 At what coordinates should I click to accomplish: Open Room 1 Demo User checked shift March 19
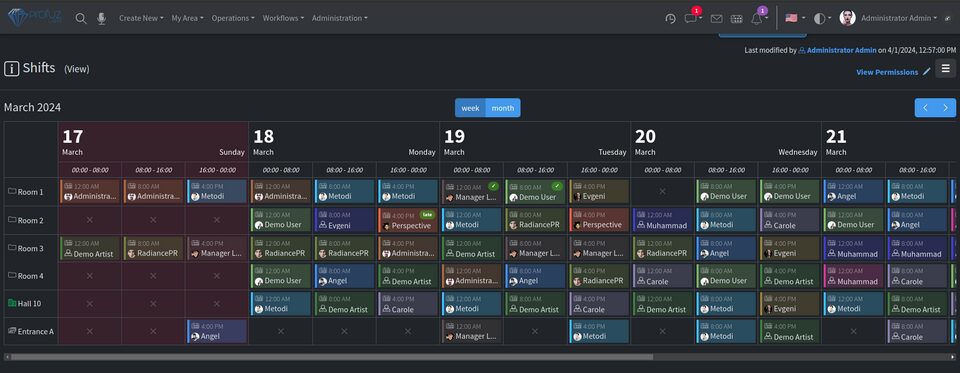[536, 192]
